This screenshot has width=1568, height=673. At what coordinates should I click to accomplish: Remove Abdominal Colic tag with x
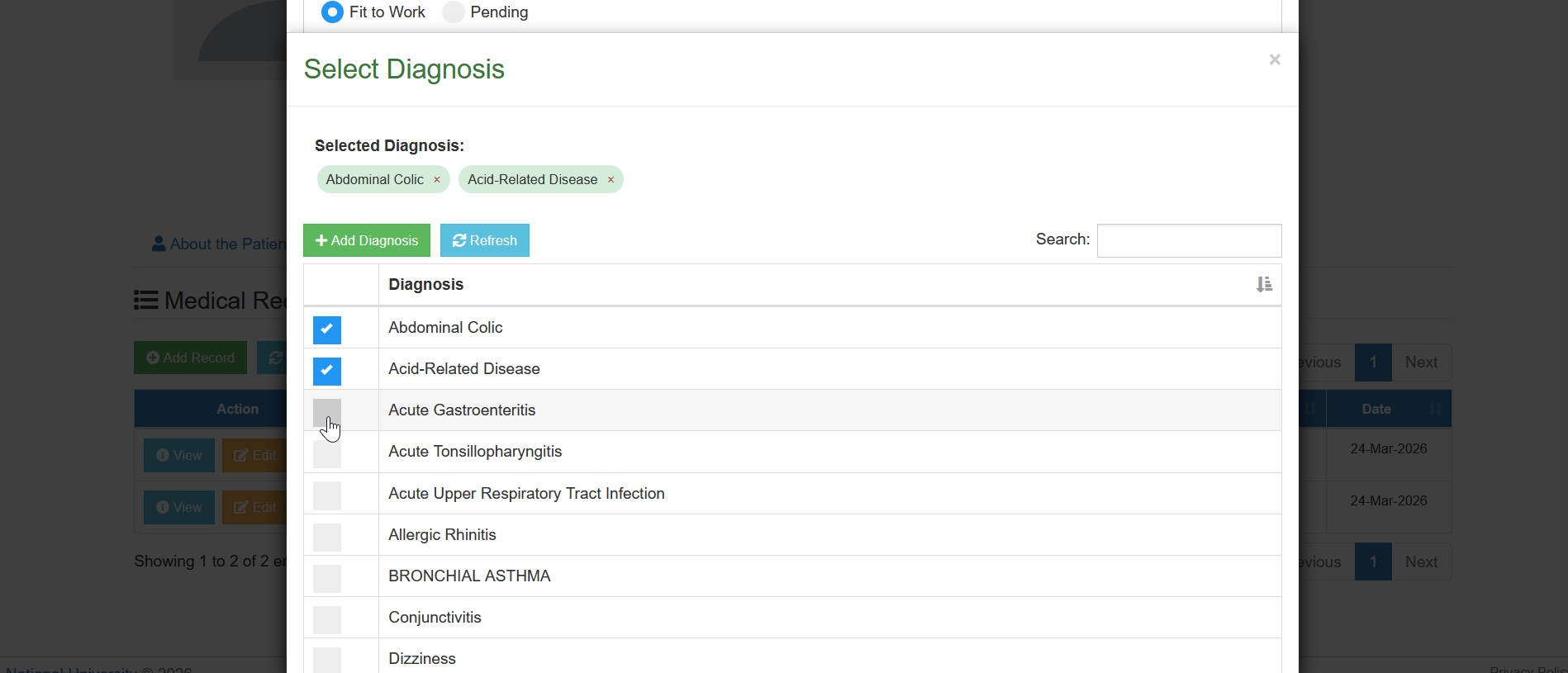(x=437, y=180)
